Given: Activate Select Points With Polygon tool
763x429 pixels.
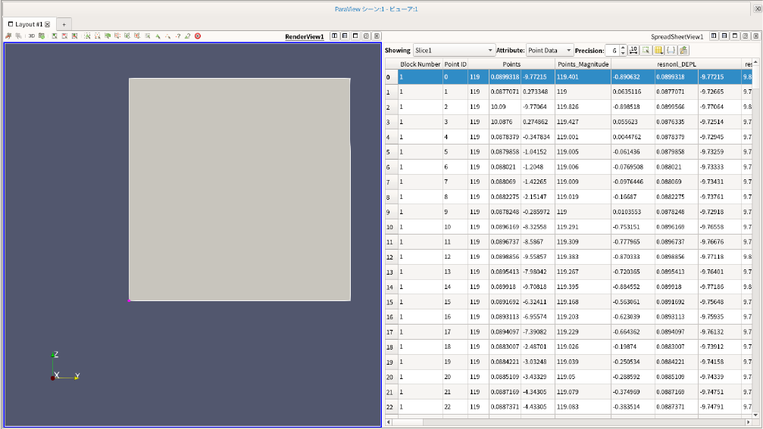Looking at the screenshot, I should pos(137,36).
